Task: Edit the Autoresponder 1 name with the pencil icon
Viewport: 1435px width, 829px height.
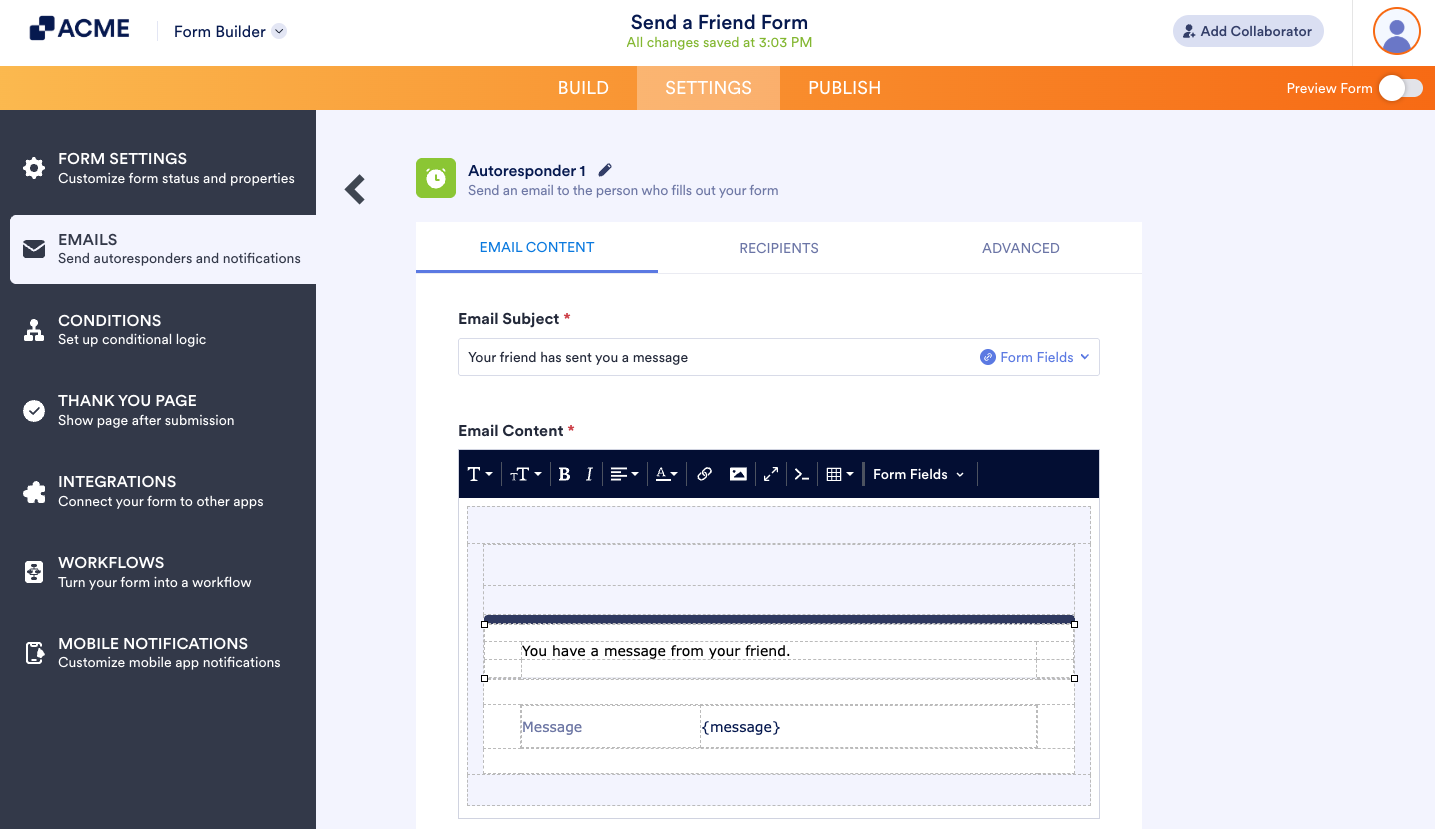Action: (x=605, y=170)
